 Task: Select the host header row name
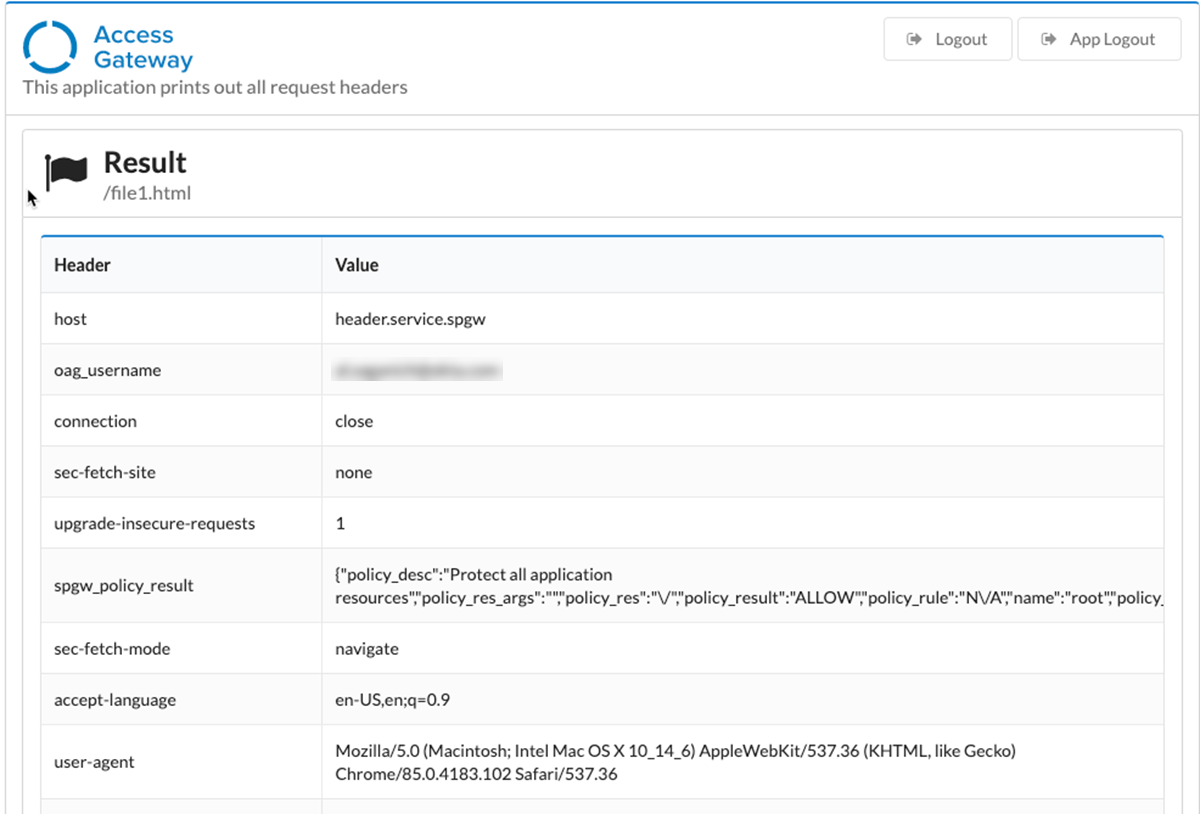pos(70,319)
